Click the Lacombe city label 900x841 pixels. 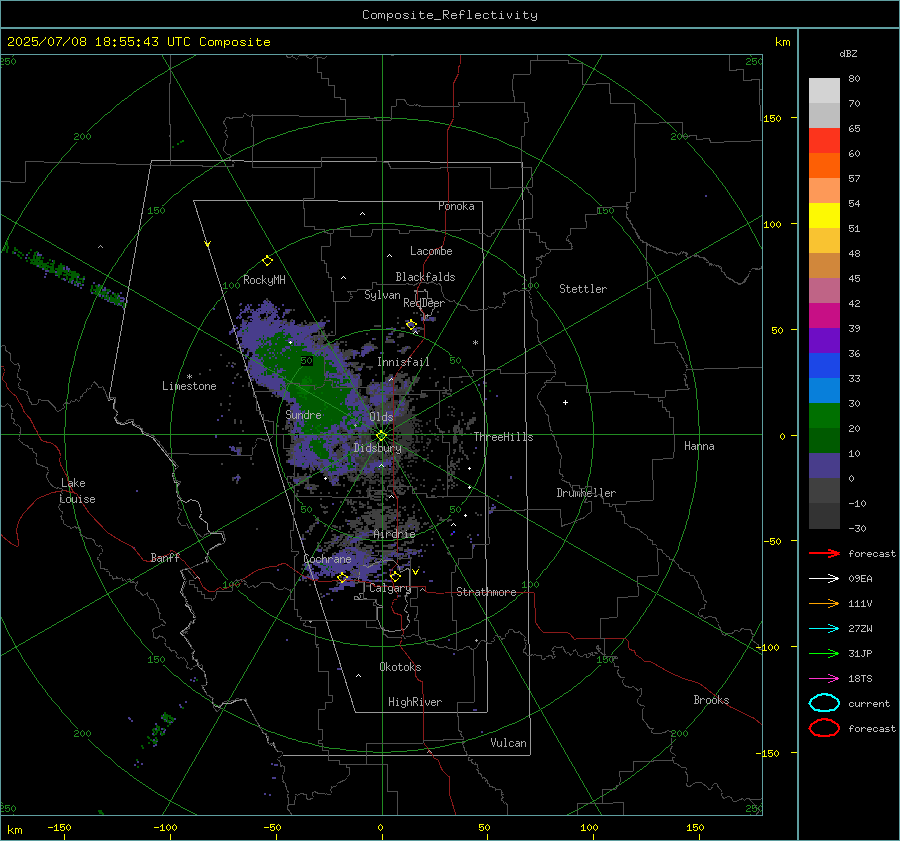coord(431,251)
